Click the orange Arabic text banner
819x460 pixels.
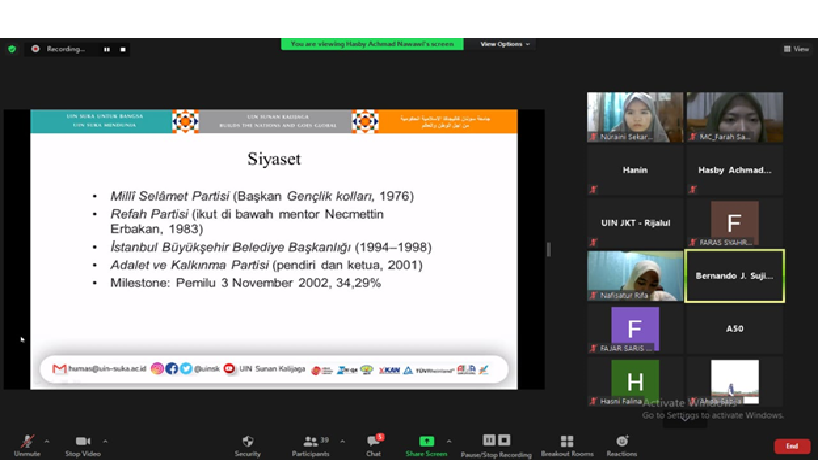[x=447, y=121]
